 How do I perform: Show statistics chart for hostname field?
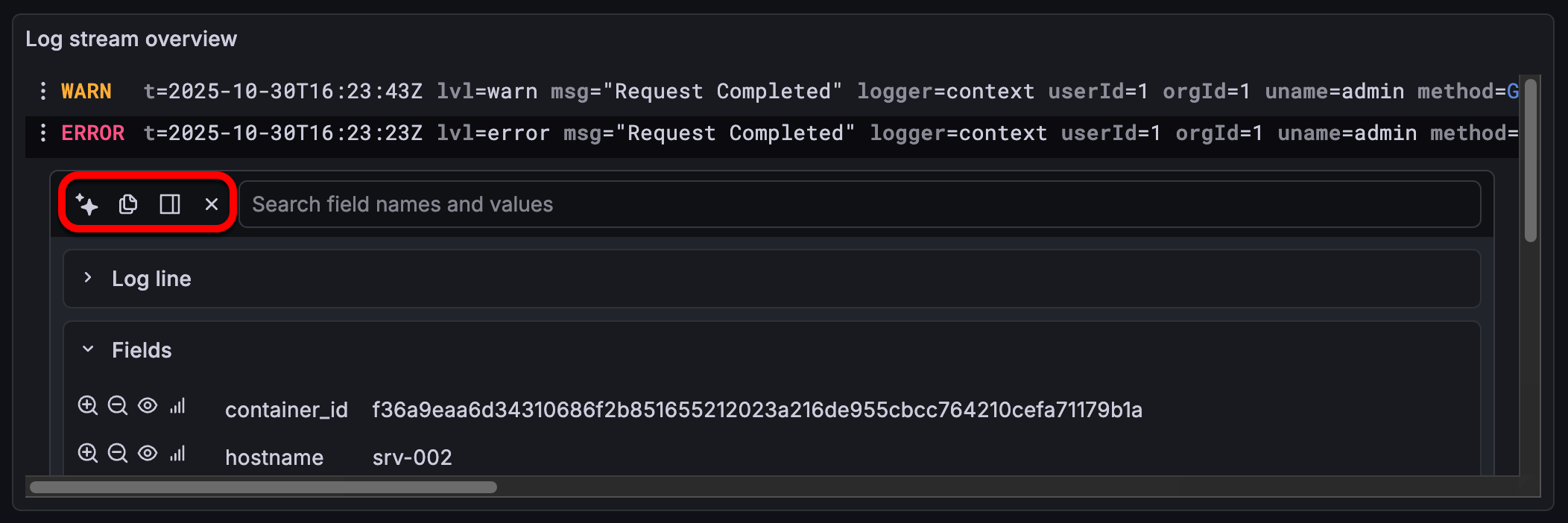coord(177,453)
